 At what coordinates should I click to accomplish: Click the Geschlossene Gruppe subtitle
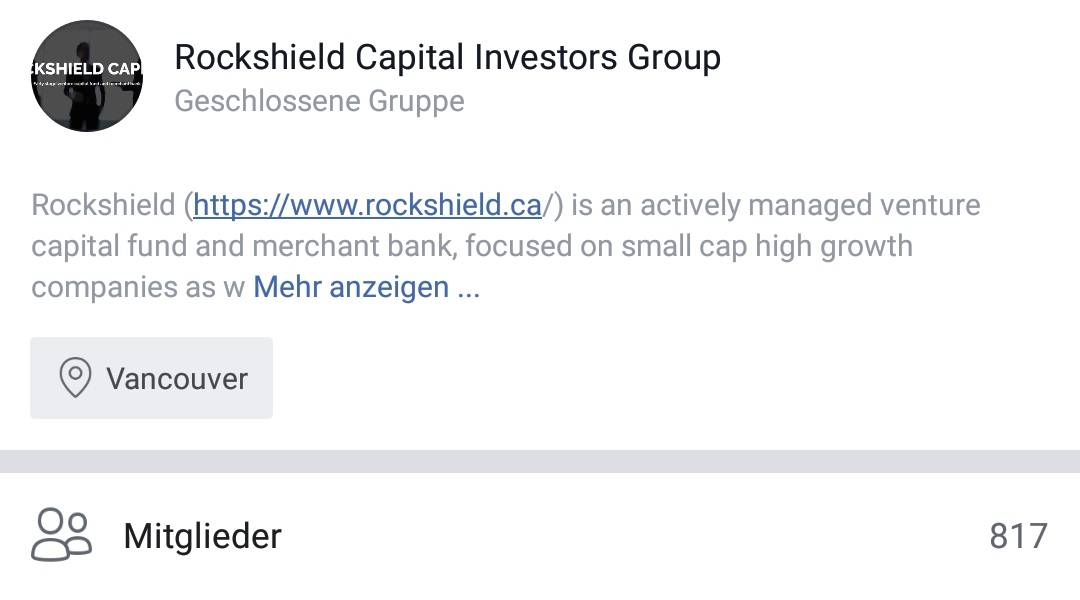[x=319, y=101]
